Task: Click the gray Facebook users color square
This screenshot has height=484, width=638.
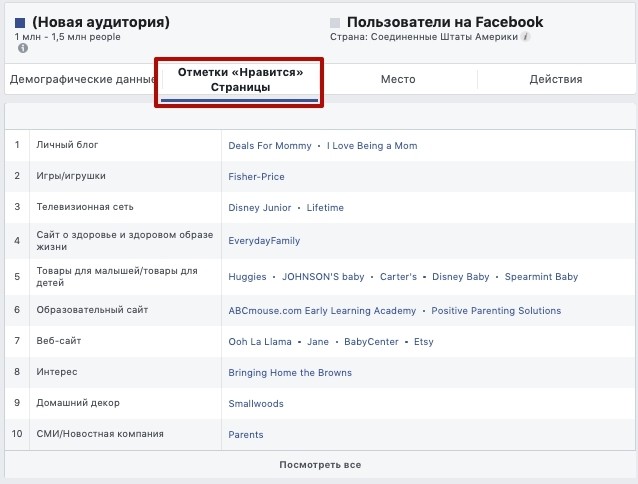Action: [335, 23]
